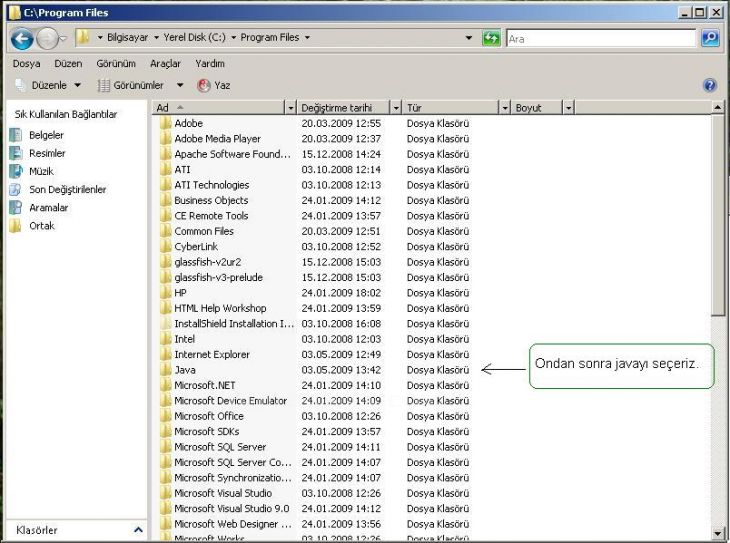Select Apache Software Found... folder icon
Screen dimensions: 730x543
click(x=165, y=154)
